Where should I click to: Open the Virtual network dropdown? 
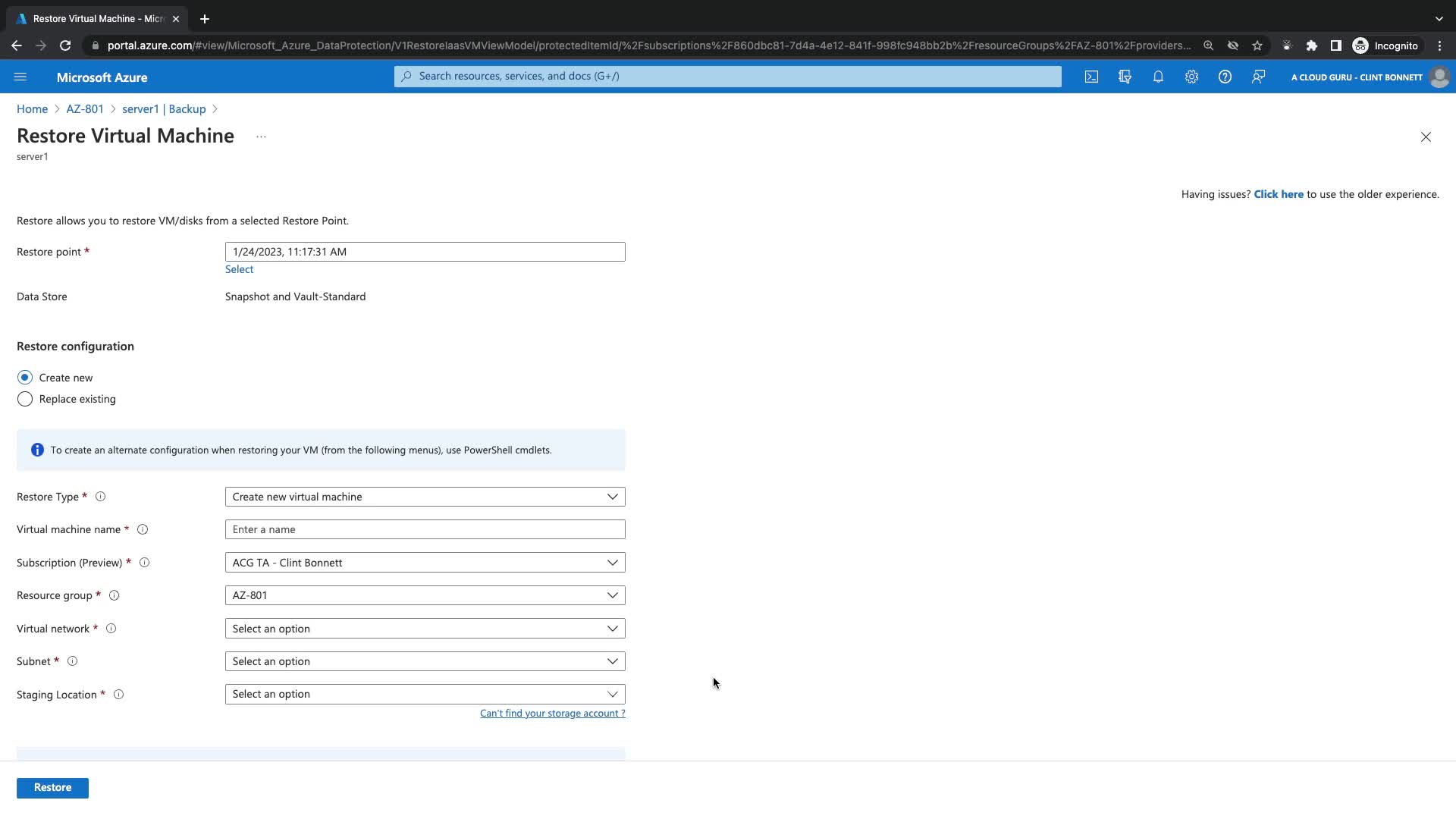coord(425,629)
